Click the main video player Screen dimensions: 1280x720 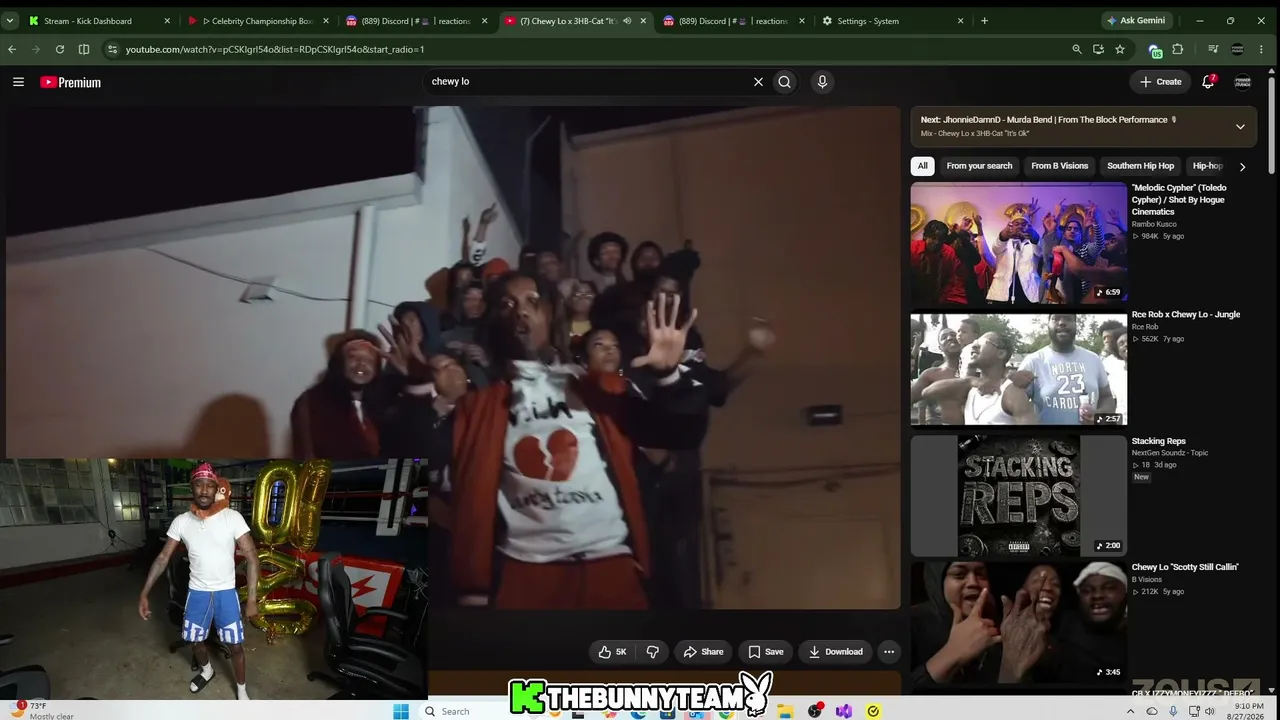[453, 357]
